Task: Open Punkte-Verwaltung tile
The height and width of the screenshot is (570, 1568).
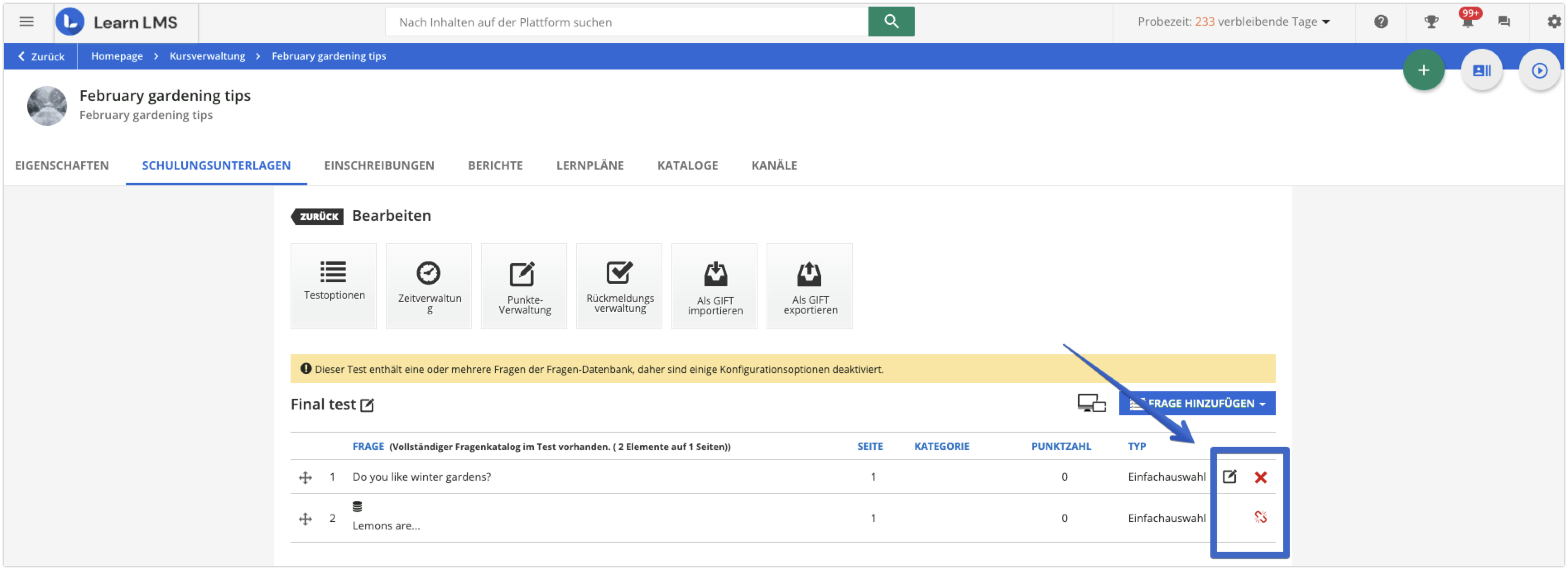Action: pyautogui.click(x=524, y=285)
